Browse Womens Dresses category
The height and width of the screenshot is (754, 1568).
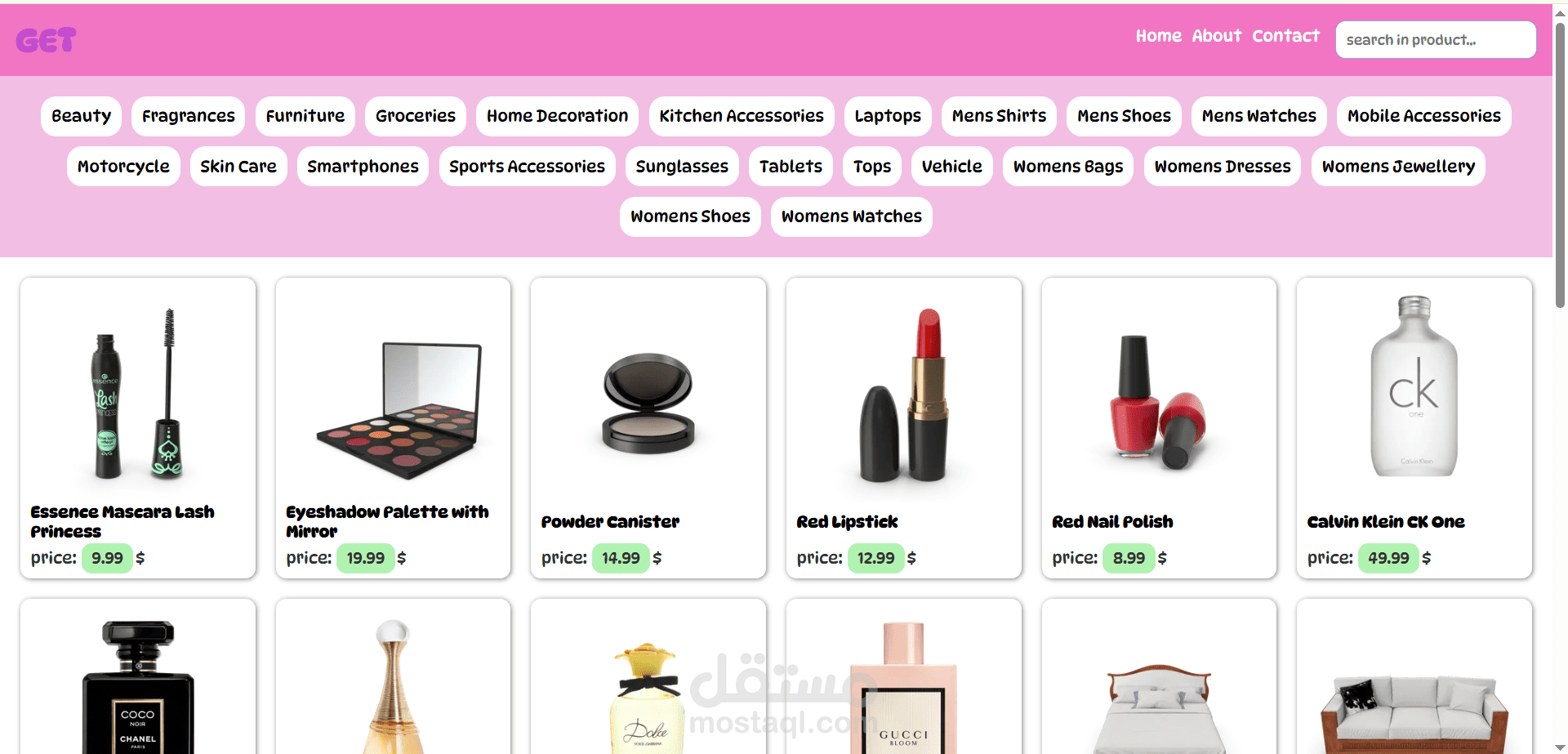pyautogui.click(x=1223, y=167)
